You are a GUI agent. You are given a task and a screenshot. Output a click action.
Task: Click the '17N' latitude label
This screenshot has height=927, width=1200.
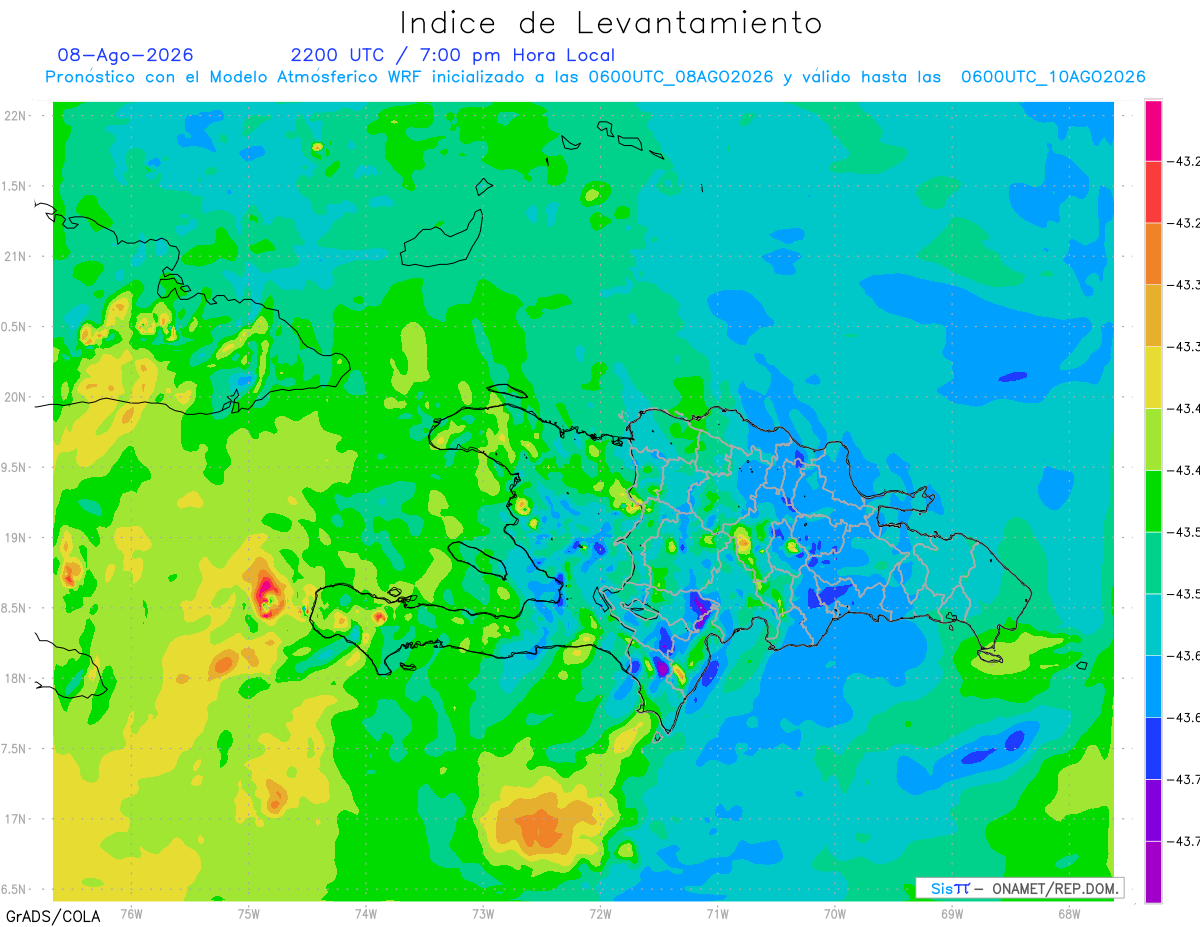tap(16, 819)
